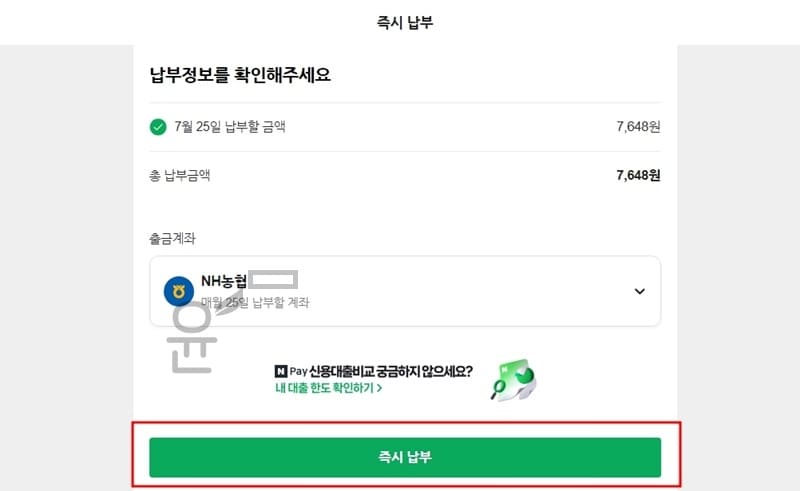Click the arrow after 내 대출 한도 확인하기
The width and height of the screenshot is (800, 491).
(x=379, y=388)
